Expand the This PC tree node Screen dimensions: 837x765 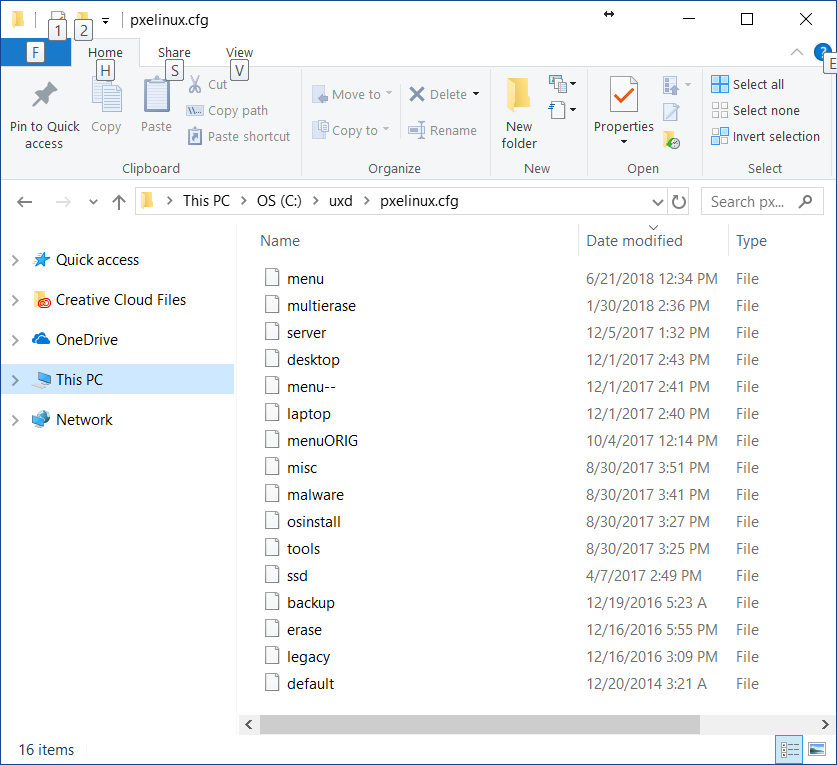point(15,380)
